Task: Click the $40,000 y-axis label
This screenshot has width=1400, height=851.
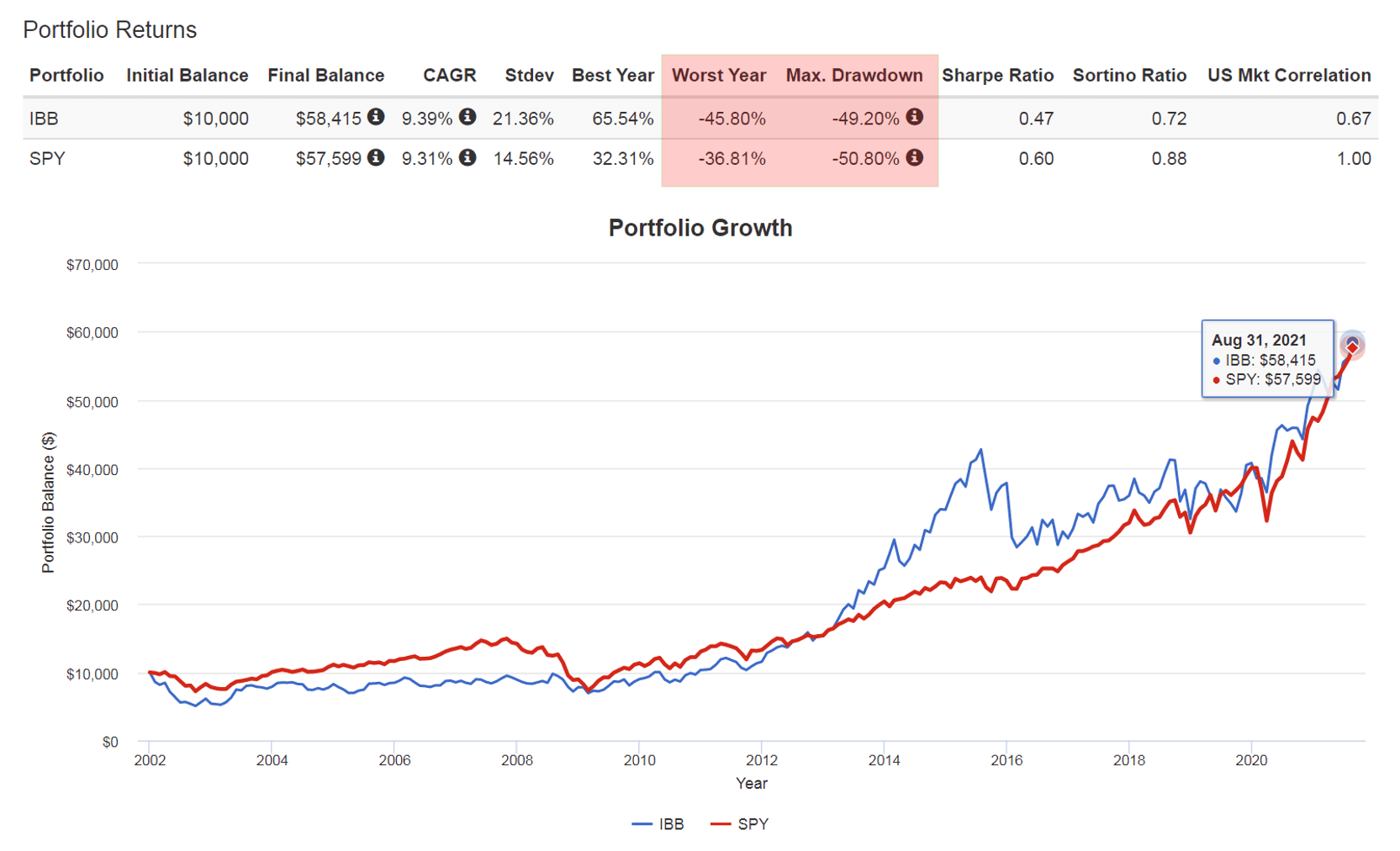Action: tap(92, 469)
